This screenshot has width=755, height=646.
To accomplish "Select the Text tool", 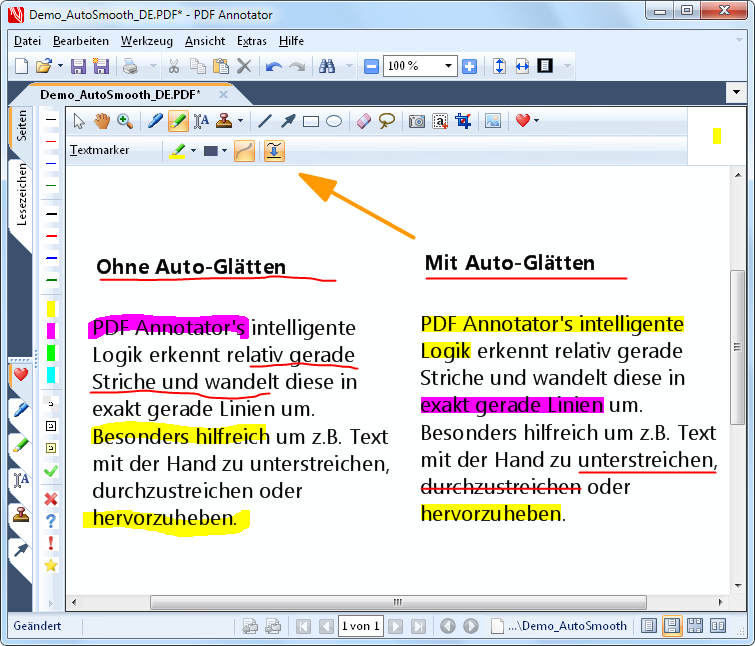I will (x=201, y=121).
